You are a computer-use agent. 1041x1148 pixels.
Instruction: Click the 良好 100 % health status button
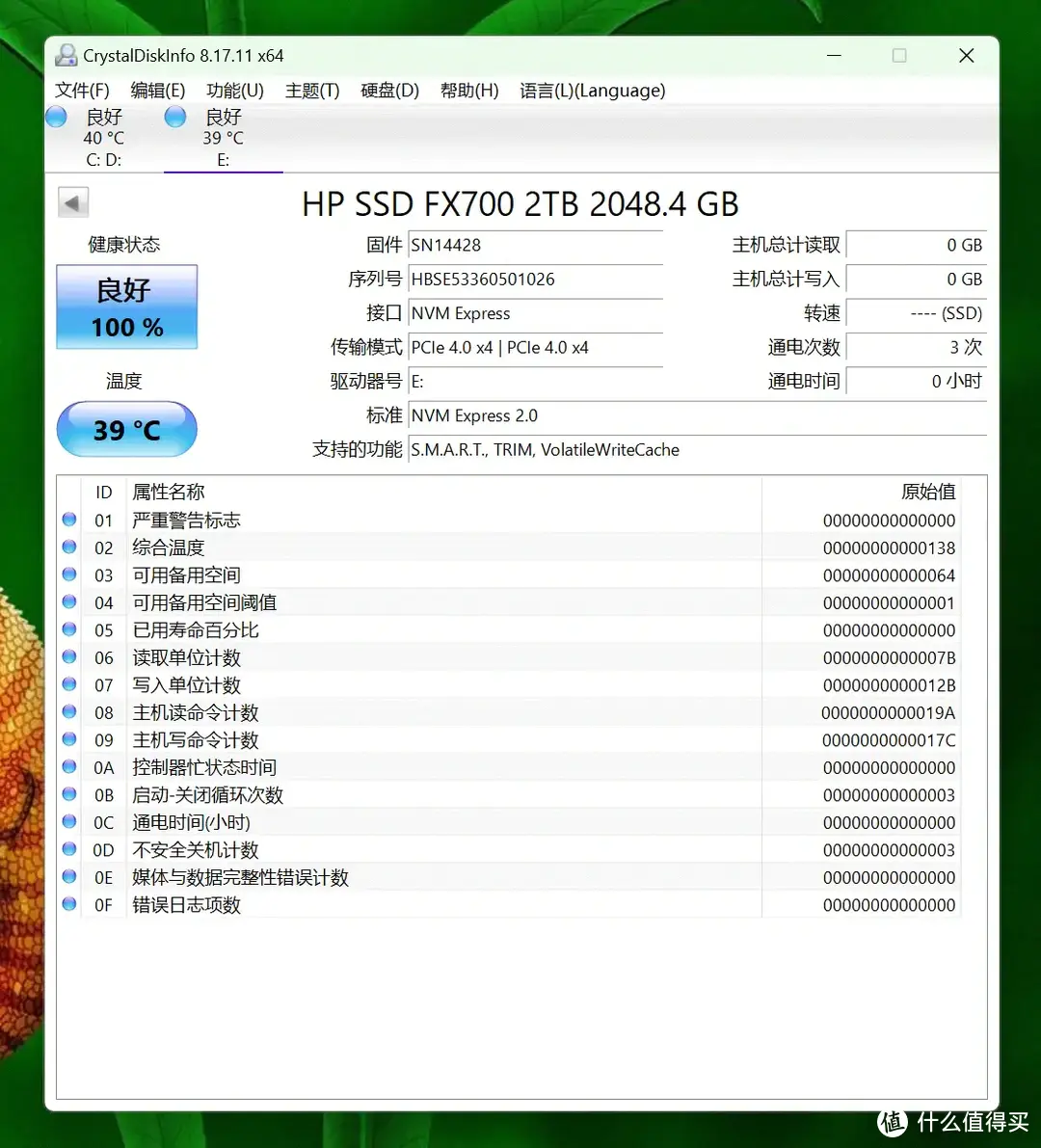(127, 307)
